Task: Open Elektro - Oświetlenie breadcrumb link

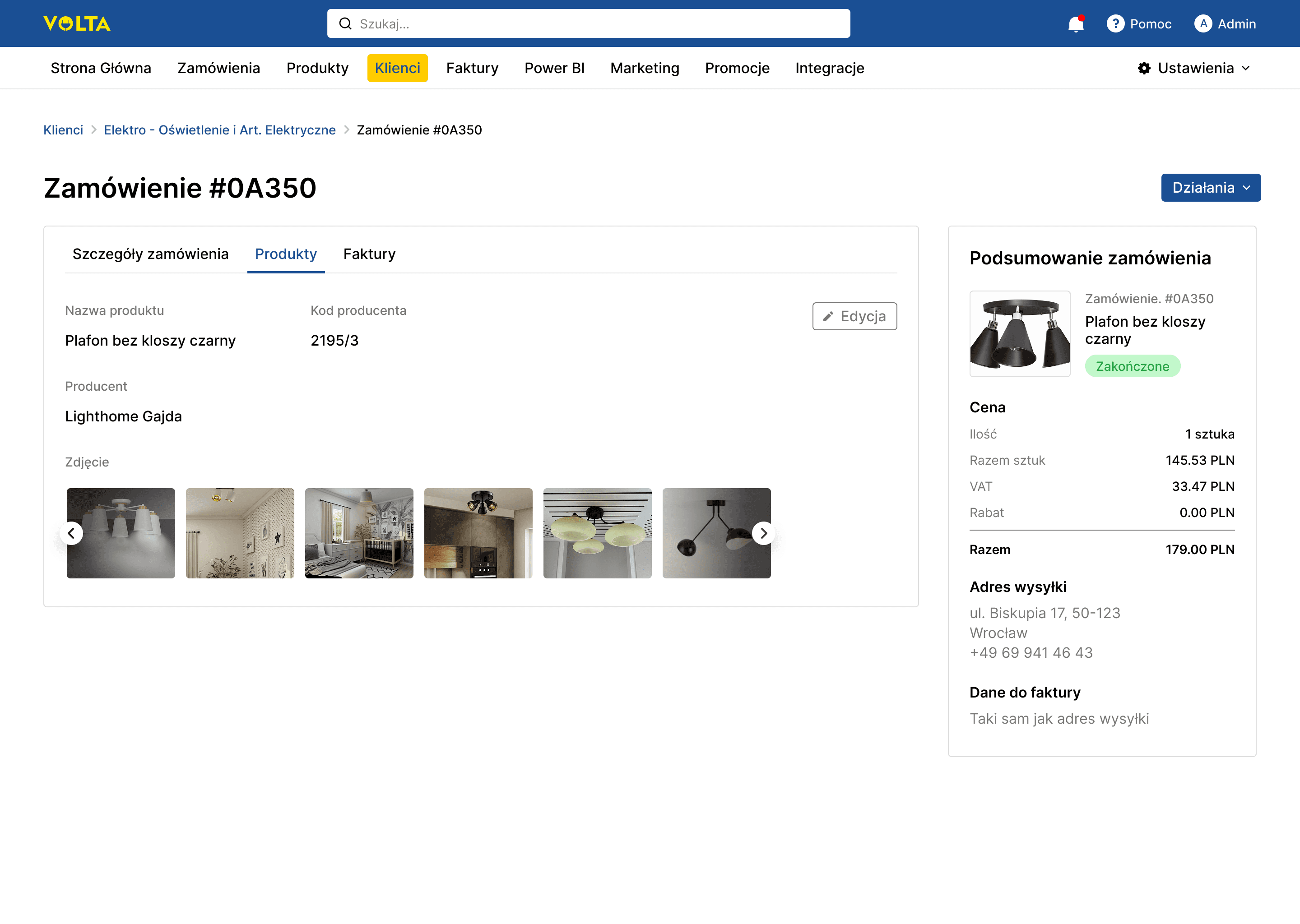Action: [220, 130]
